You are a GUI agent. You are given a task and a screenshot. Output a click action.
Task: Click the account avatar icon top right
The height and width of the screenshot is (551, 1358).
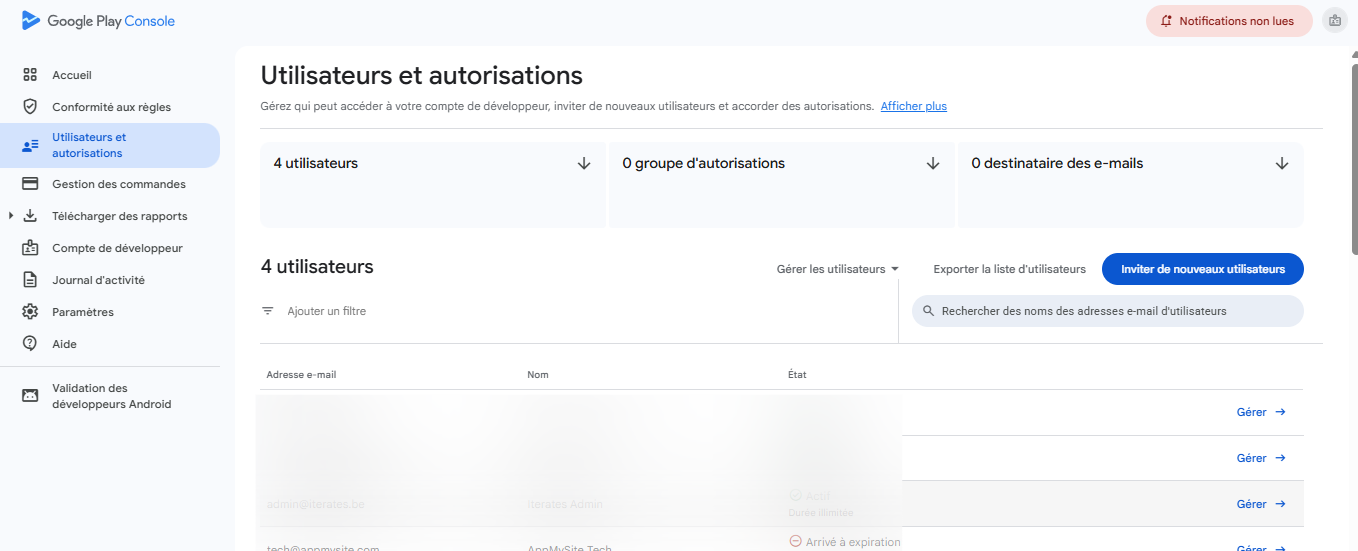pyautogui.click(x=1335, y=20)
